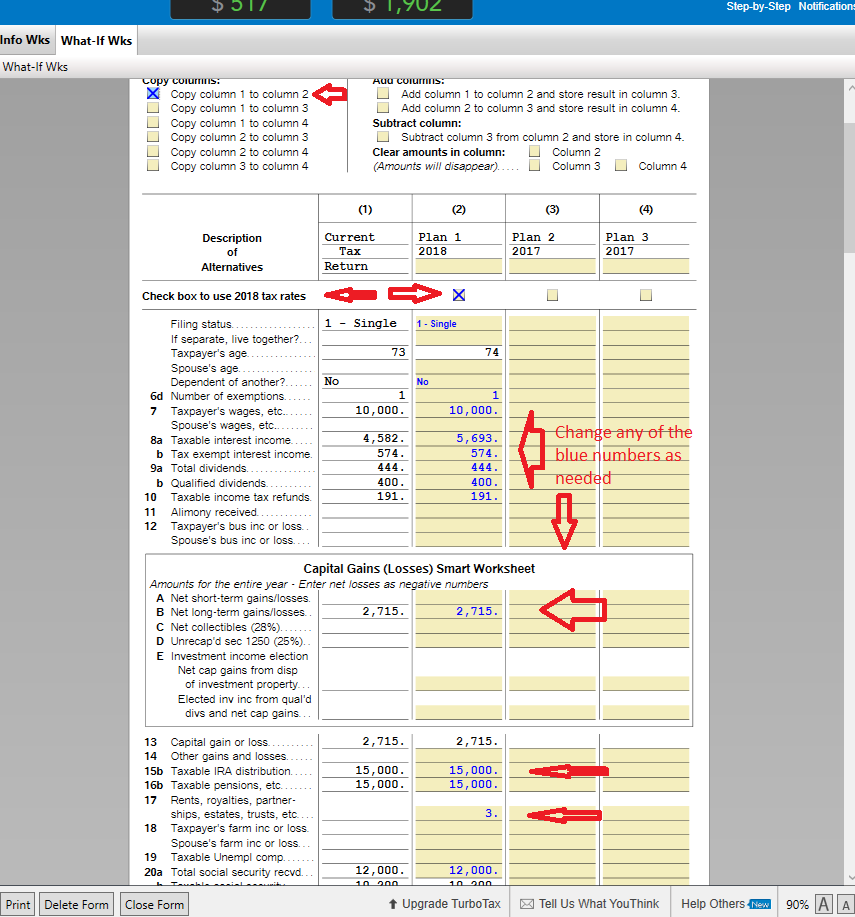Click Help Others
The width and height of the screenshot is (855, 917).
coord(713,904)
